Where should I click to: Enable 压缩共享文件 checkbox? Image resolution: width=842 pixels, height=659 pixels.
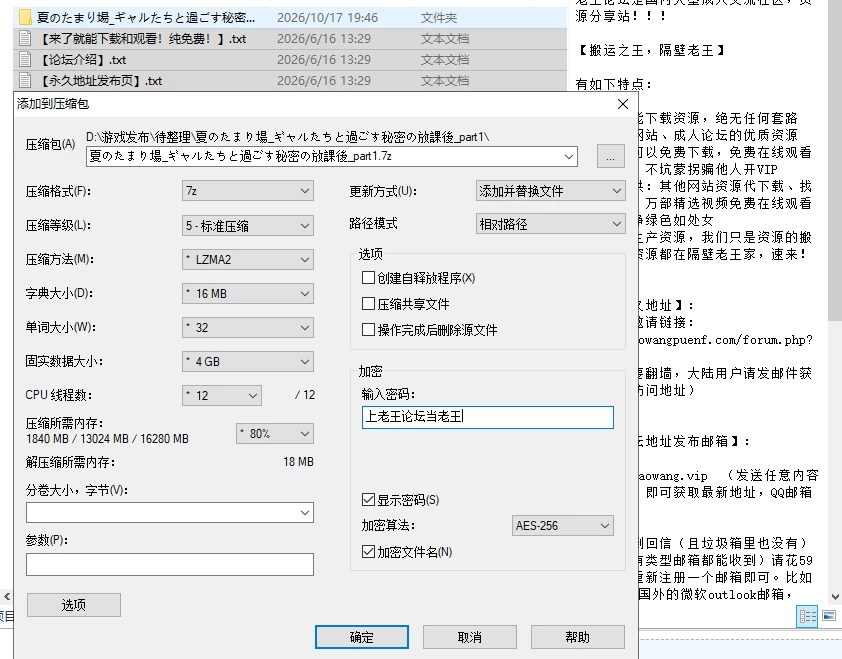click(x=368, y=303)
